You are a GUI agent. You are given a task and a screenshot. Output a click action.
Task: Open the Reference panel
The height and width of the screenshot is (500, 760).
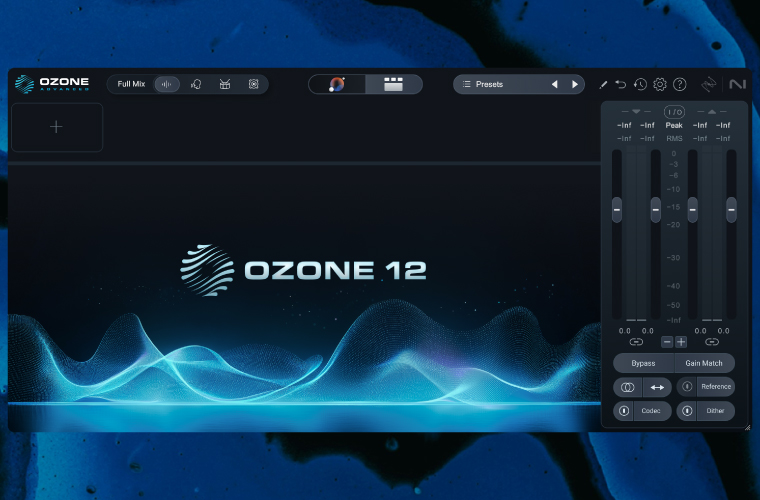[x=716, y=386]
